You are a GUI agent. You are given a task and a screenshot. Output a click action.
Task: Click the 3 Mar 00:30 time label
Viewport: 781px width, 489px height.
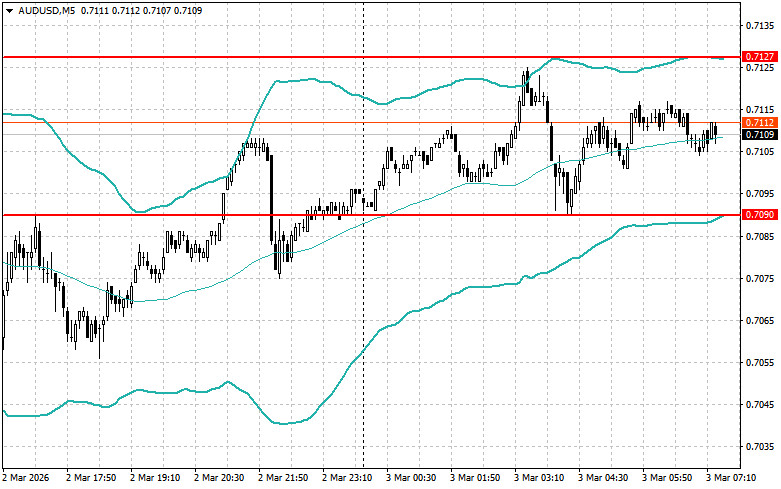click(x=411, y=478)
